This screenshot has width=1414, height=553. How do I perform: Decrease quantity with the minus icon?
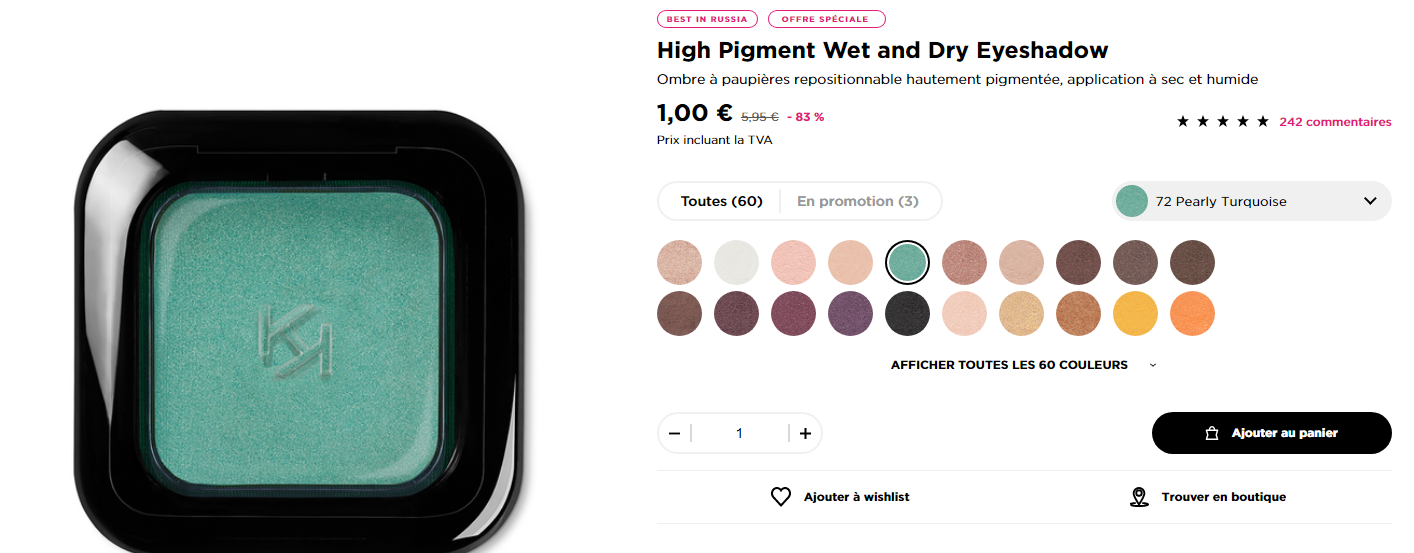click(x=674, y=433)
